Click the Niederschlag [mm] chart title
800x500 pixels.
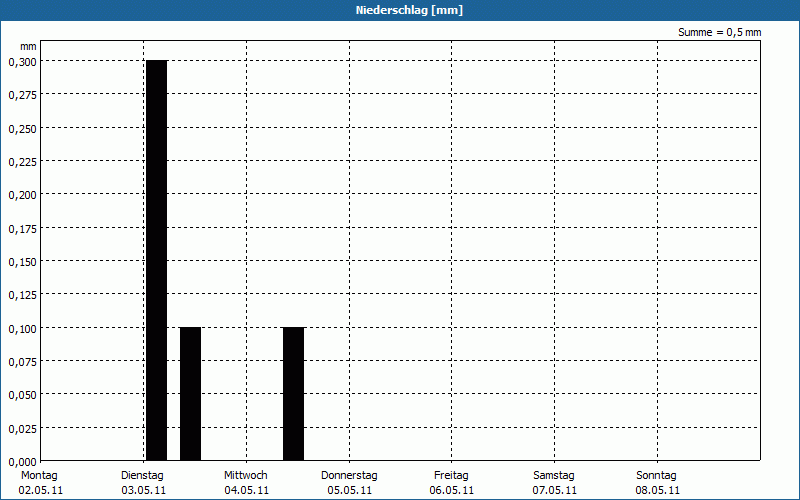(x=409, y=10)
